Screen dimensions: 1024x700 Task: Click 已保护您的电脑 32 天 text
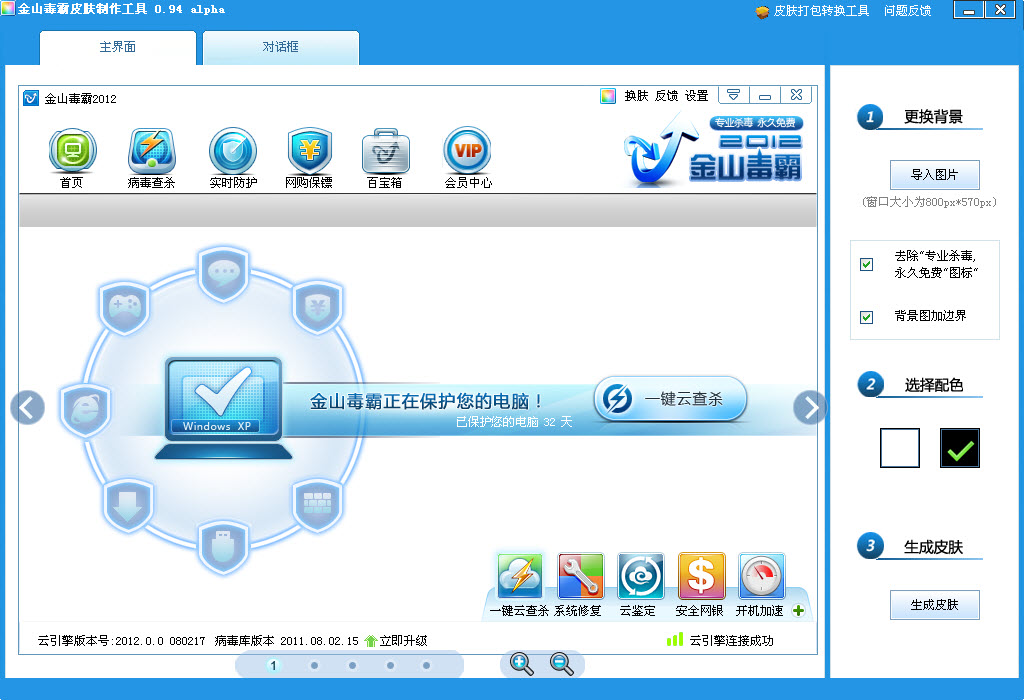(x=514, y=422)
